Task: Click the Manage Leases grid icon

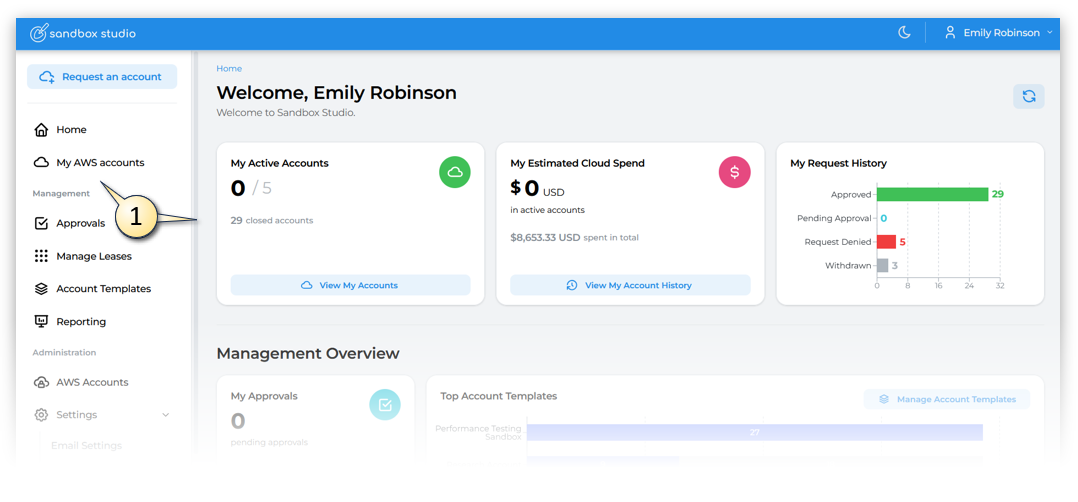Action: 41,256
